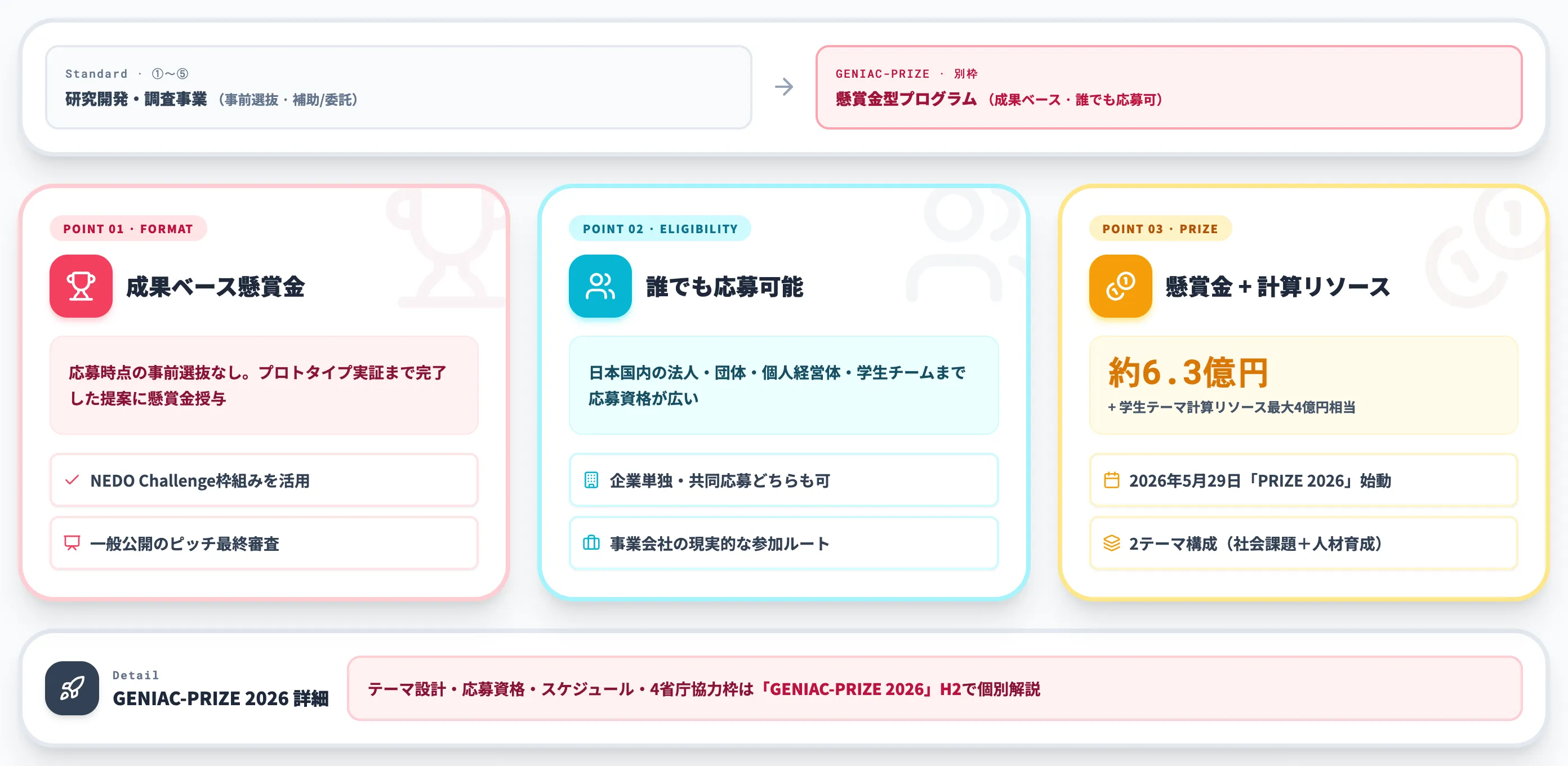Click the presentation icon in 一般公開のピッチ最終審査 row
The image size is (1568, 766).
pos(72,543)
